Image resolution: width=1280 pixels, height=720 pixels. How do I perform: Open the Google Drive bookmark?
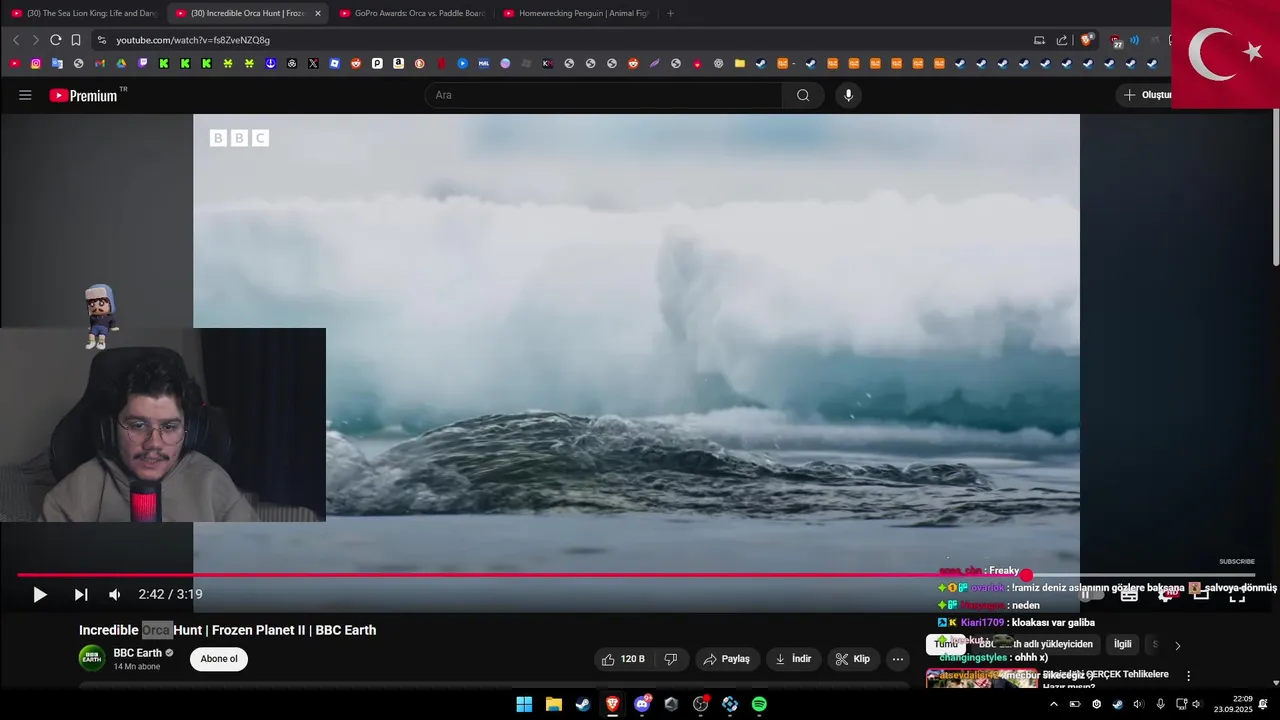(121, 63)
